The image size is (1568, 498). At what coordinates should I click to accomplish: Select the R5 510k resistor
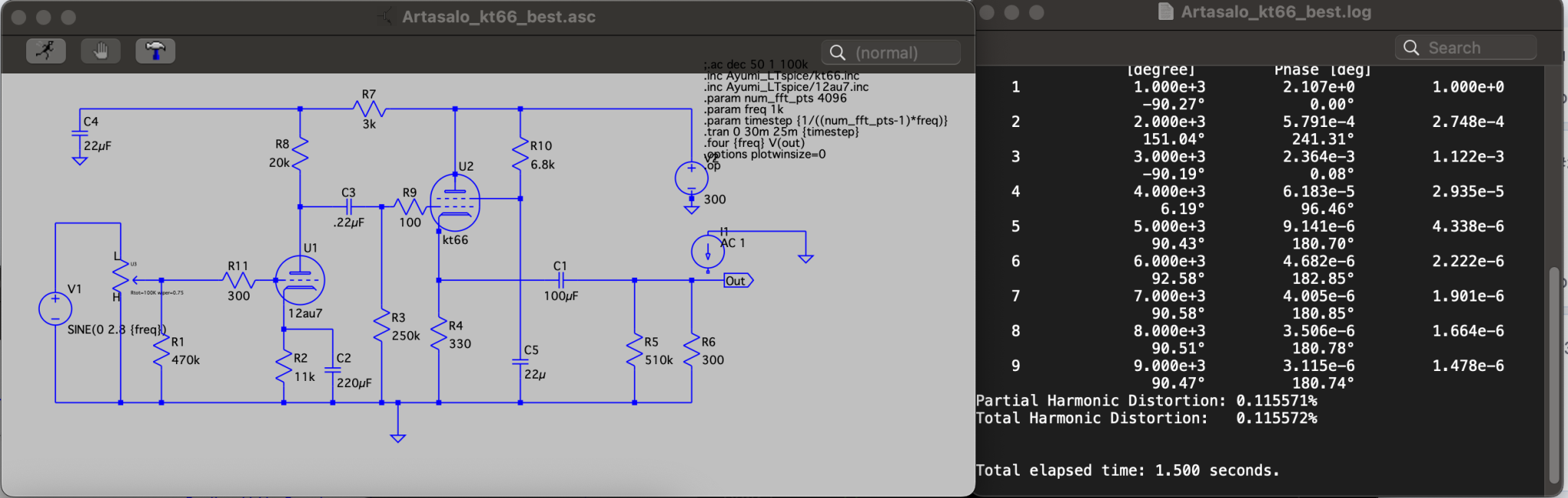coord(634,350)
